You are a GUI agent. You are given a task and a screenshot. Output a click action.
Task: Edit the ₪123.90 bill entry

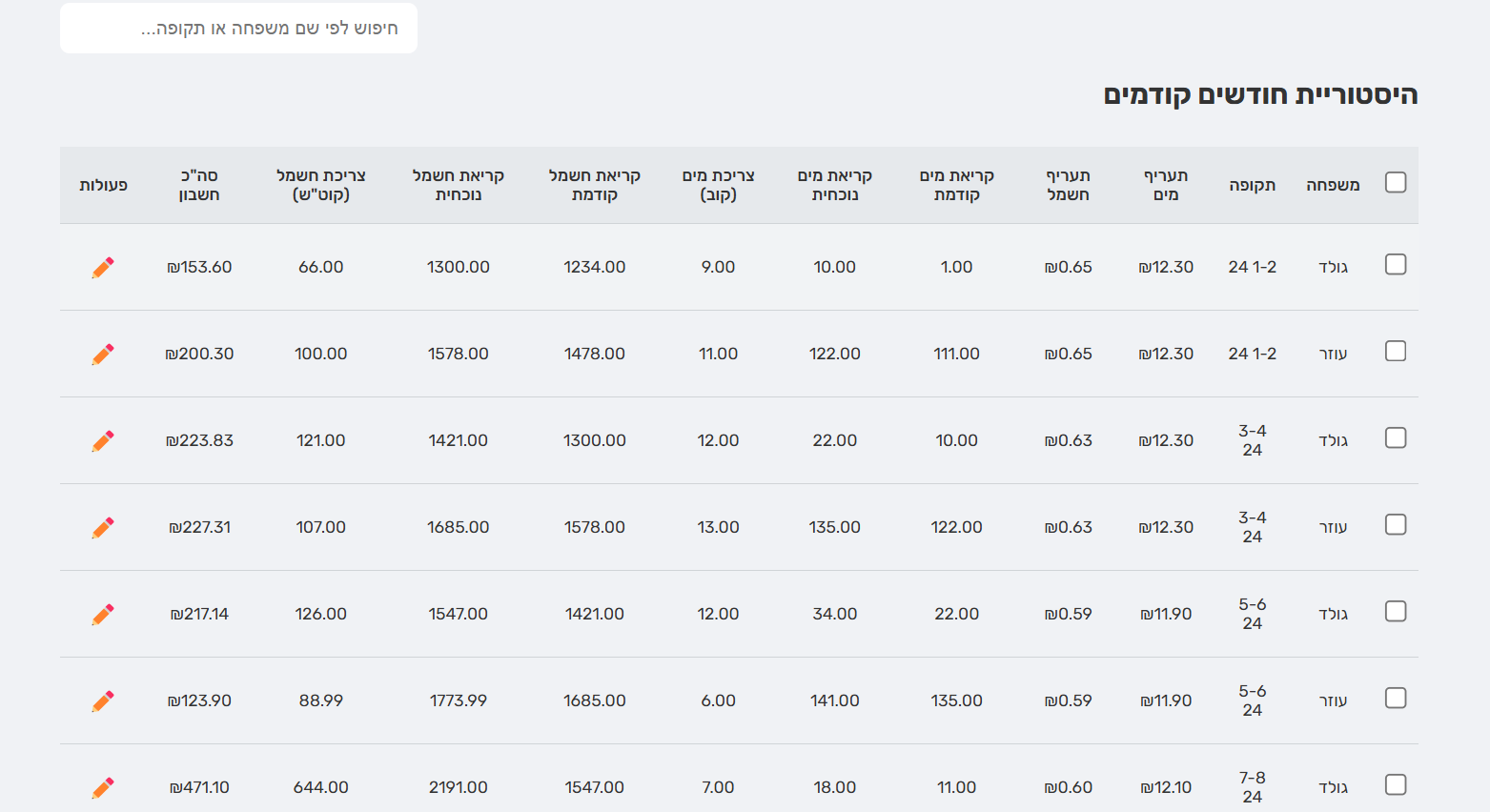103,701
